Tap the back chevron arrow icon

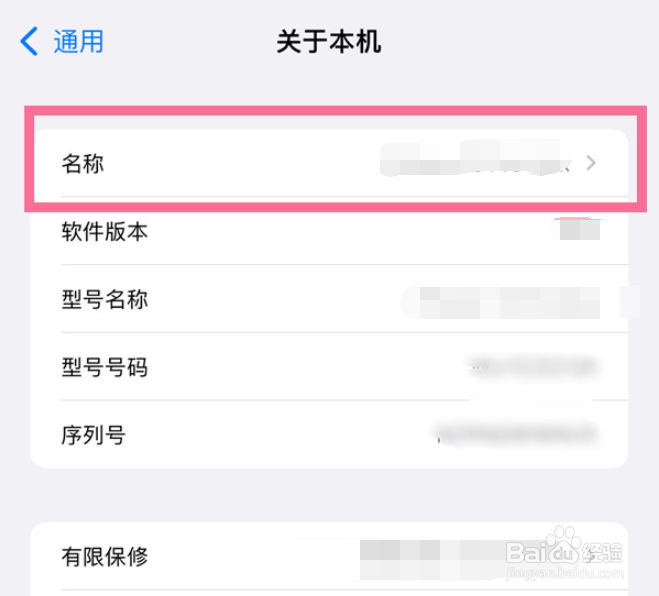coord(29,41)
